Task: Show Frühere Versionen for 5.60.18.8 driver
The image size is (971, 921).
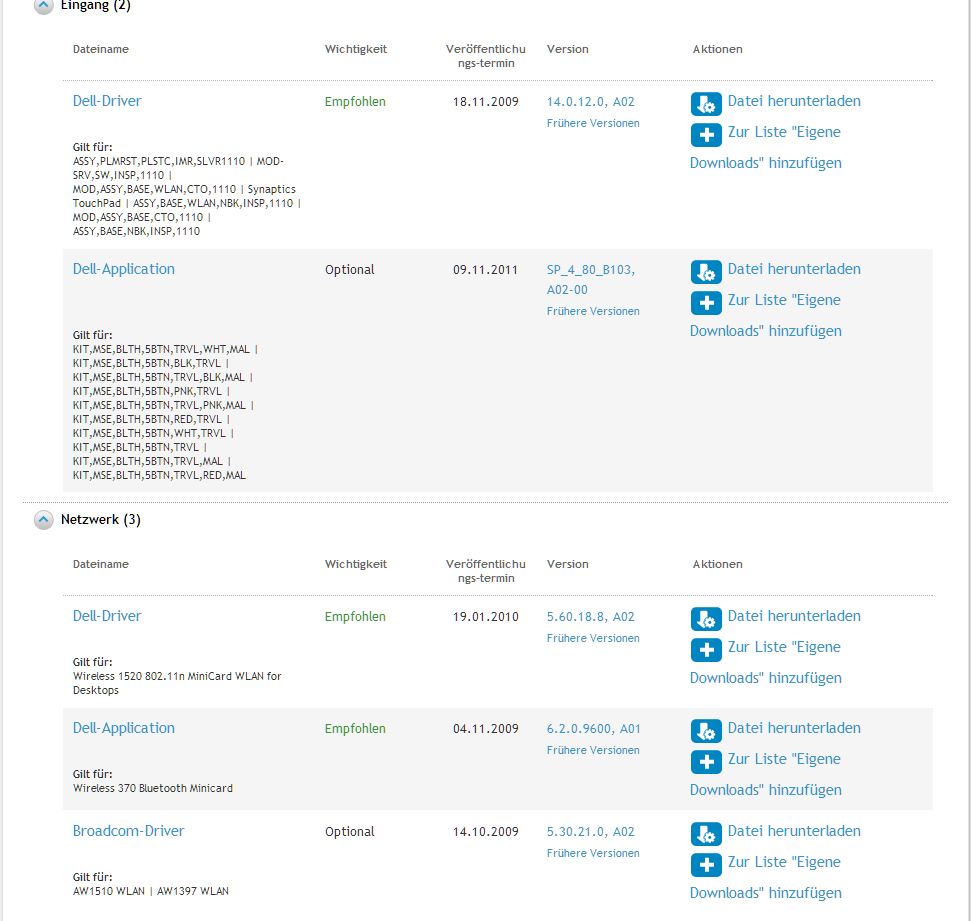Action: pyautogui.click(x=593, y=638)
